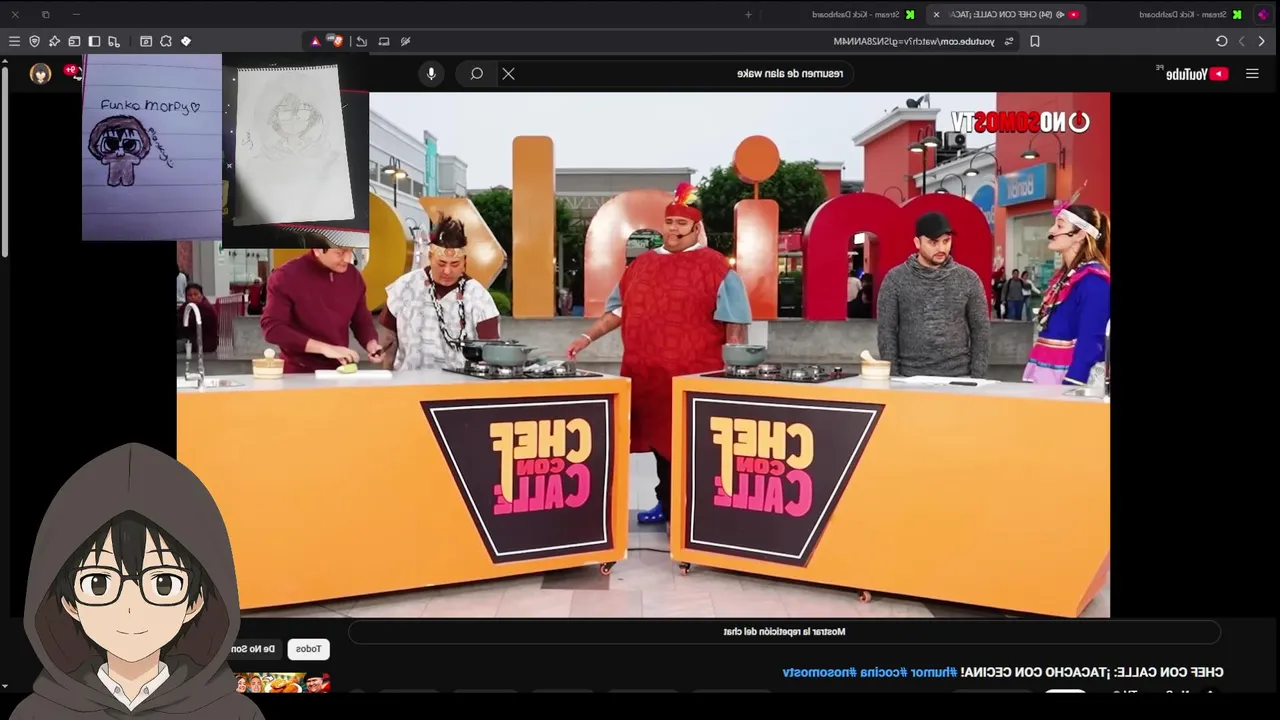The image size is (1280, 720).
Task: Click the Chef con Calle video player
Action: pyautogui.click(x=643, y=355)
